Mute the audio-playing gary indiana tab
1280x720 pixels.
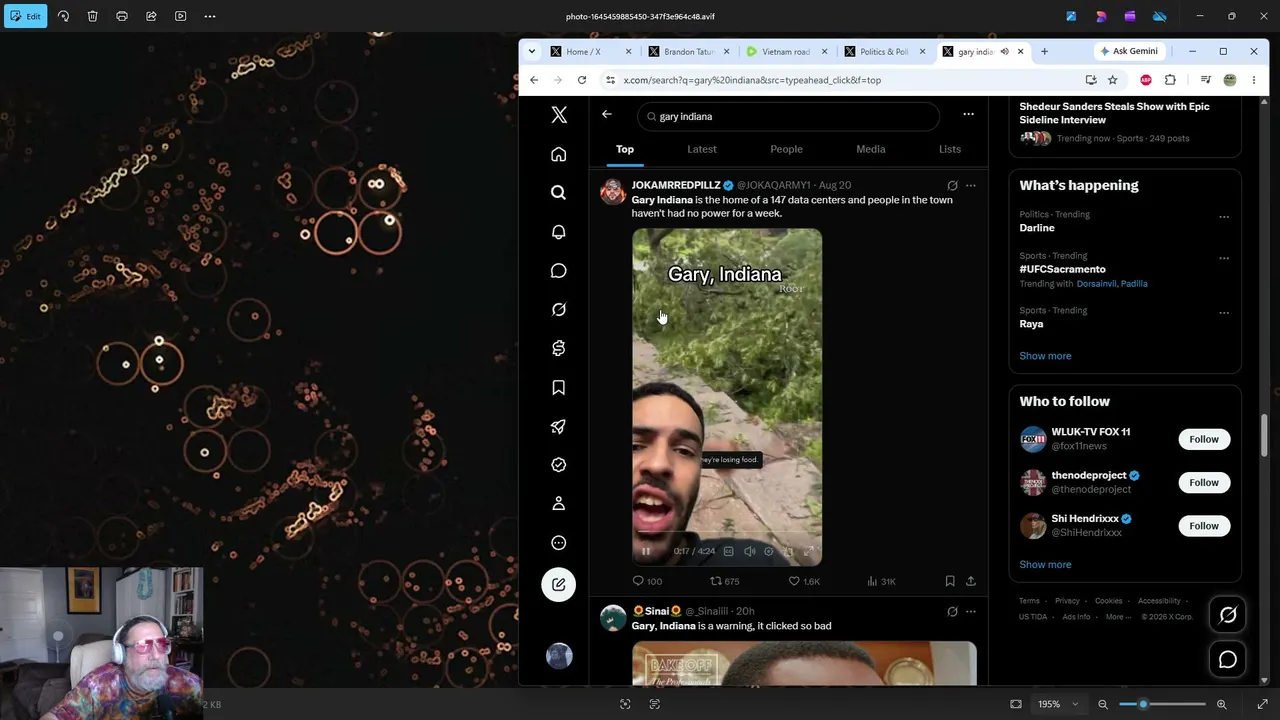point(1004,52)
